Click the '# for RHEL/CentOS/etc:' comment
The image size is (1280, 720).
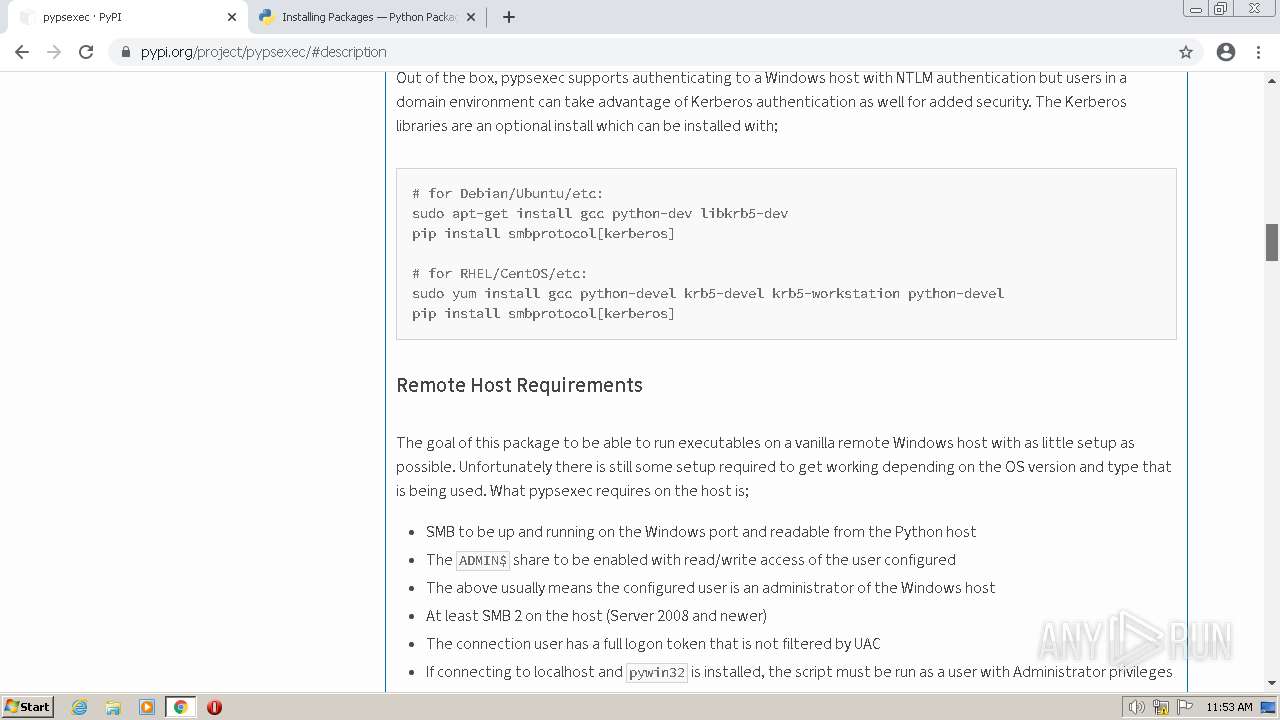tap(500, 273)
